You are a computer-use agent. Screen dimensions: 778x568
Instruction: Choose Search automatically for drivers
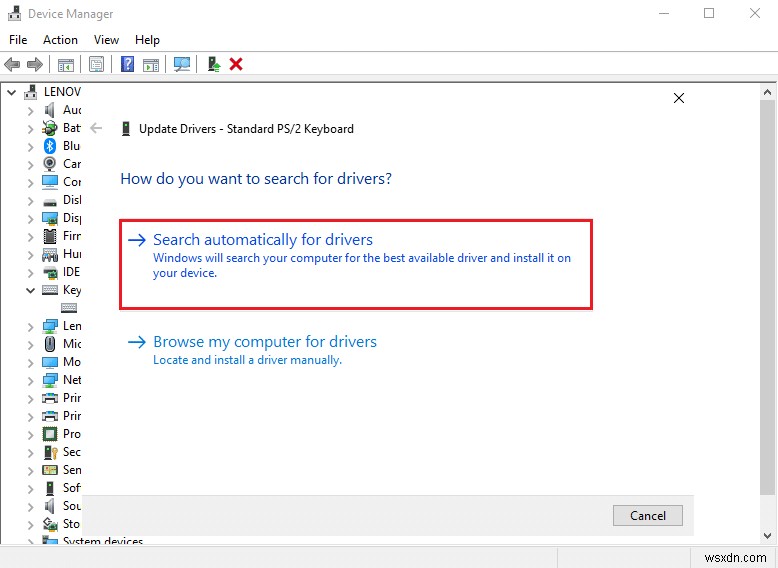[356, 264]
